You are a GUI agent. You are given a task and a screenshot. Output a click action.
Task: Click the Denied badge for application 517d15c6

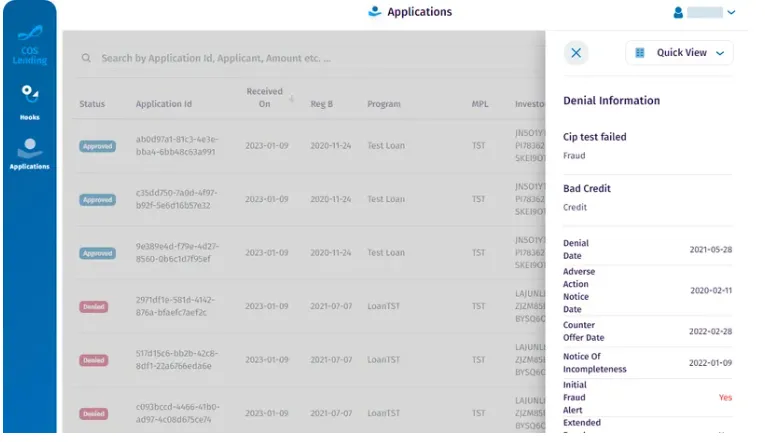pyautogui.click(x=94, y=360)
